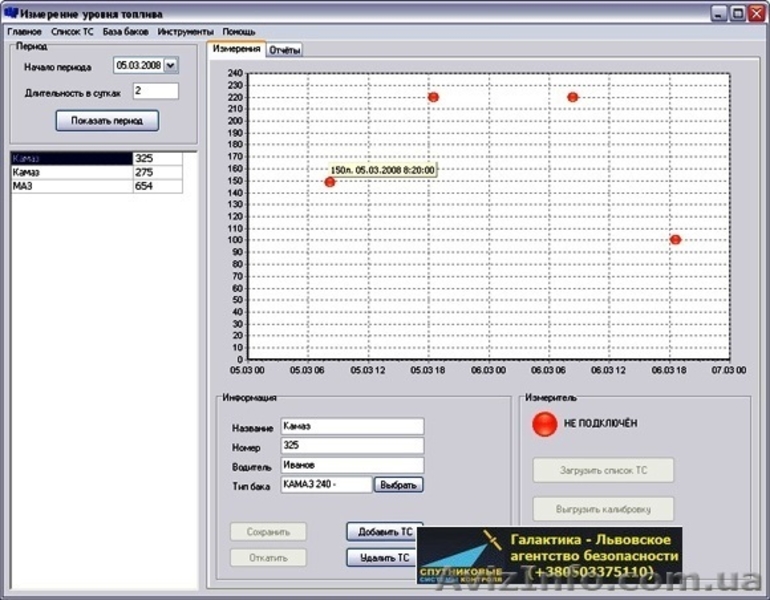
Task: Click the application icon in title bar
Action: (11, 13)
